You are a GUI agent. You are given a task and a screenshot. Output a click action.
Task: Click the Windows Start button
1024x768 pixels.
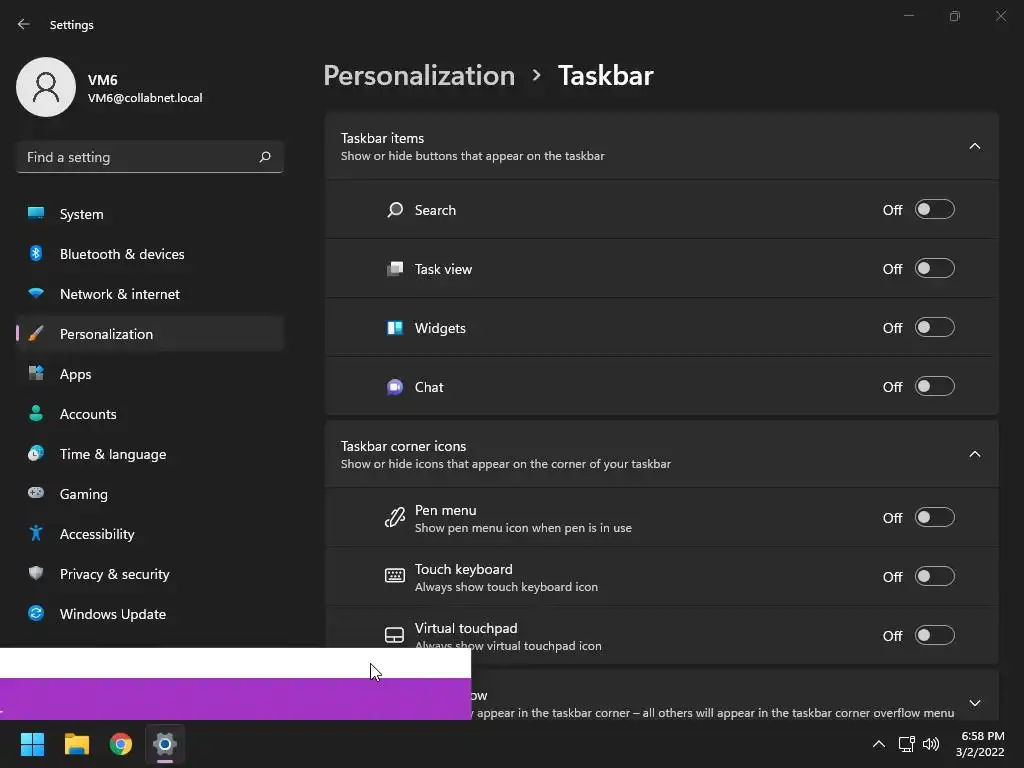33,744
